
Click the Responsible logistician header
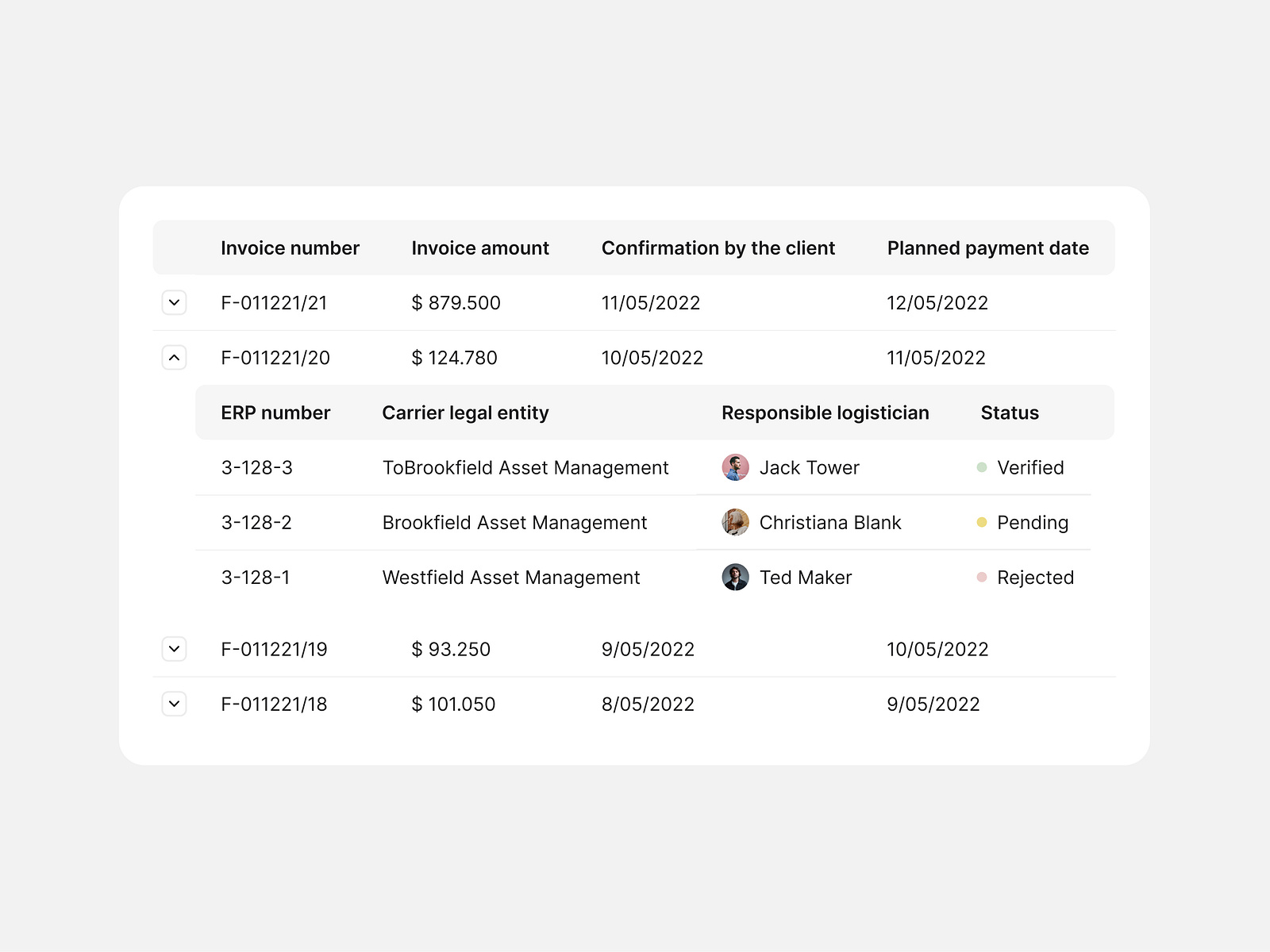pyautogui.click(x=825, y=412)
